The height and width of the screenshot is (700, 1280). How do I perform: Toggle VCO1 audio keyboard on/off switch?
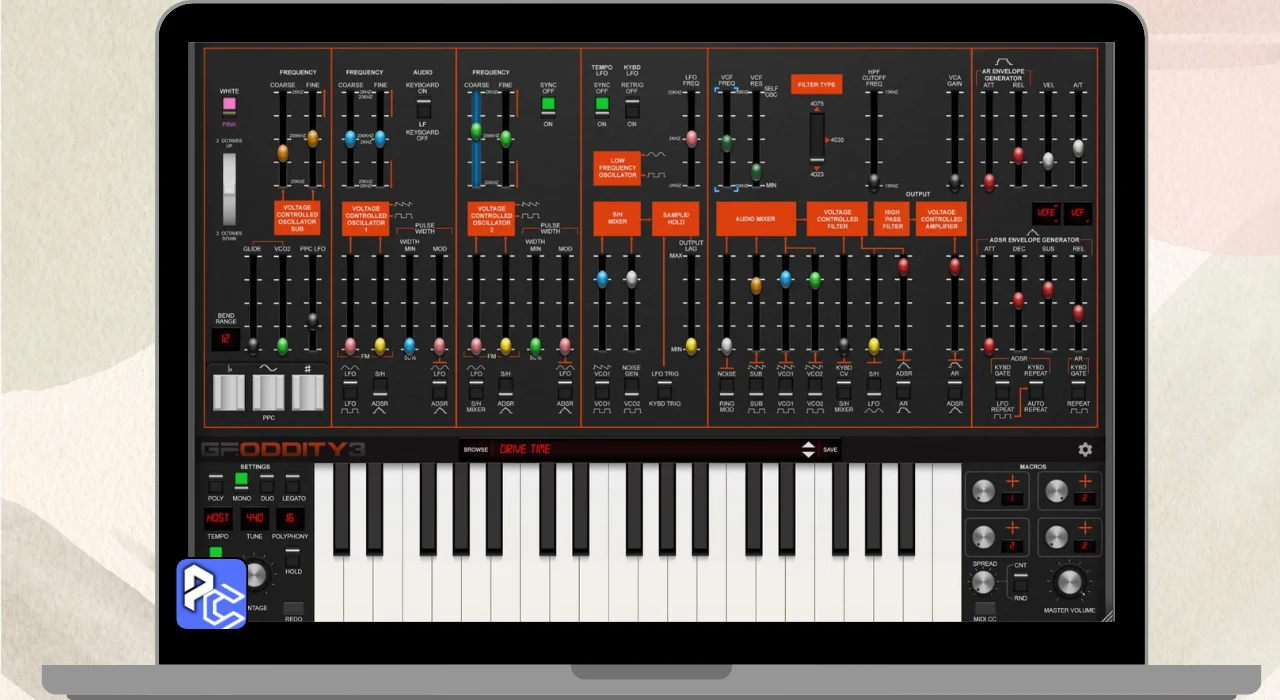point(423,110)
